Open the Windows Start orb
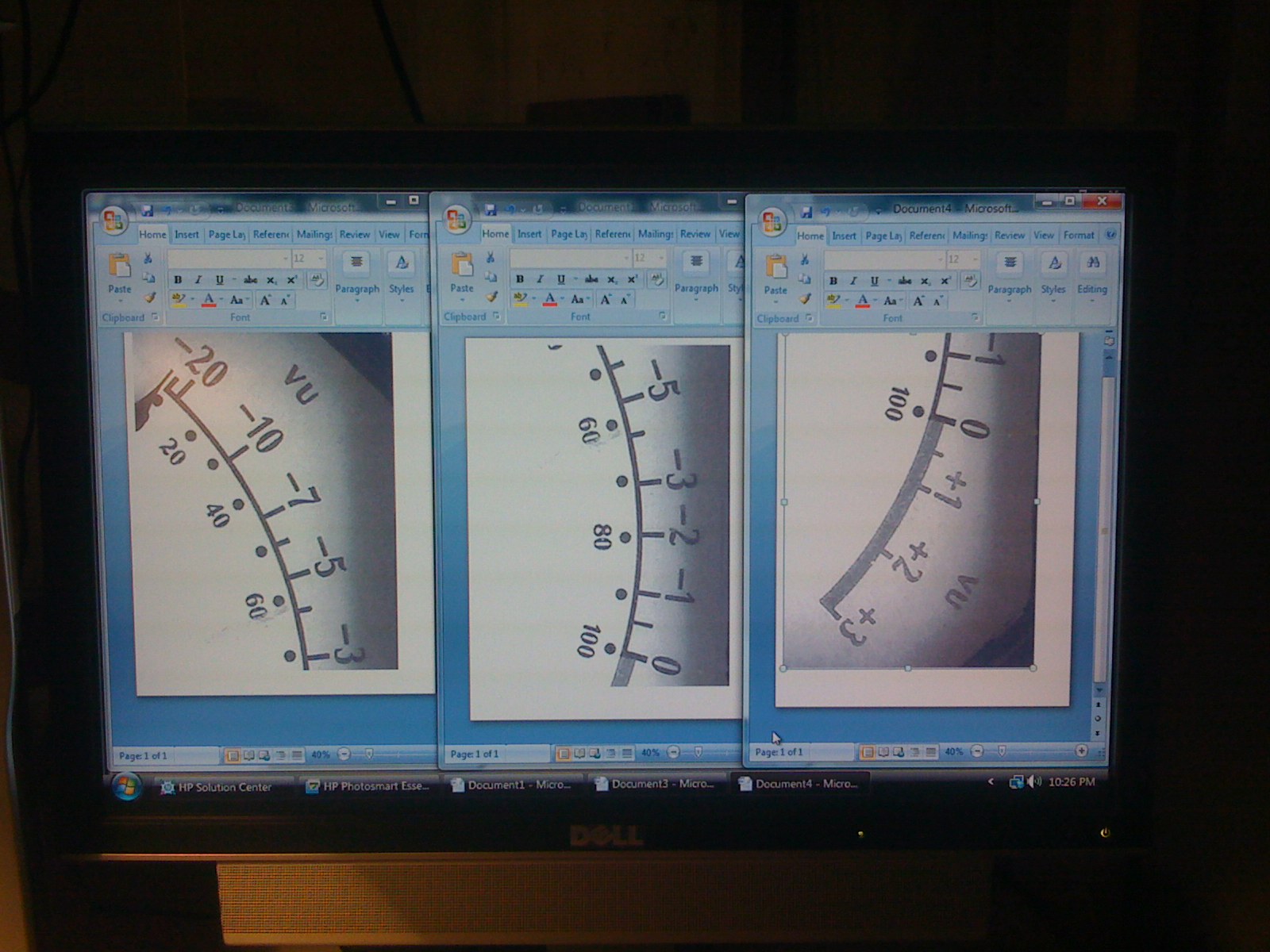Screen dimensions: 1270x952 tap(125, 786)
